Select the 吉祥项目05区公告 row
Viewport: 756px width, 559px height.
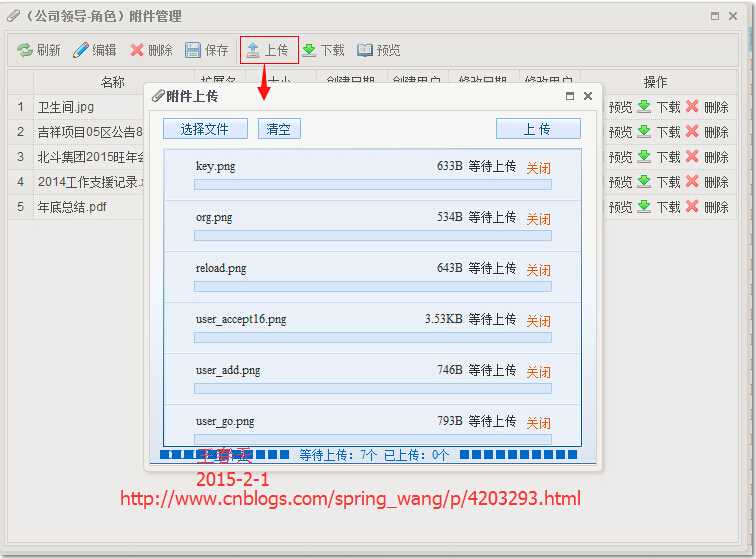click(76, 132)
